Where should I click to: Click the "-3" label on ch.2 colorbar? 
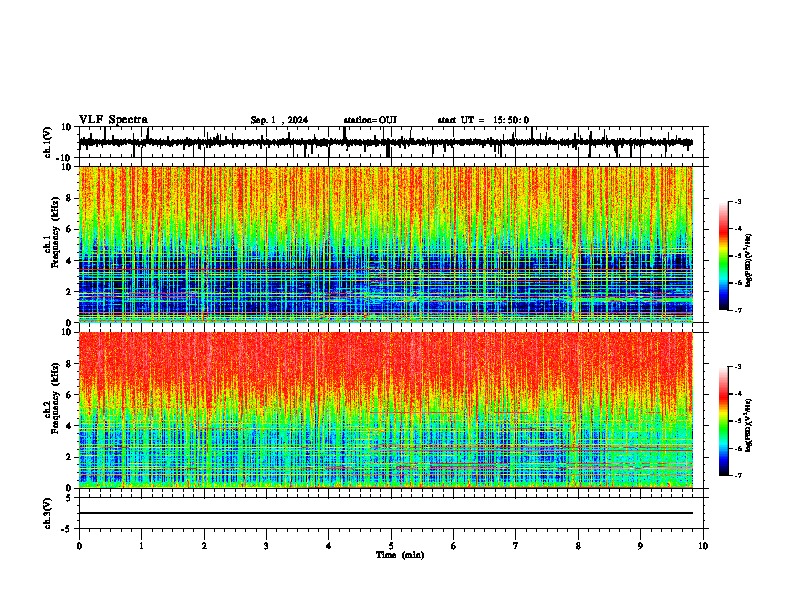(737, 367)
